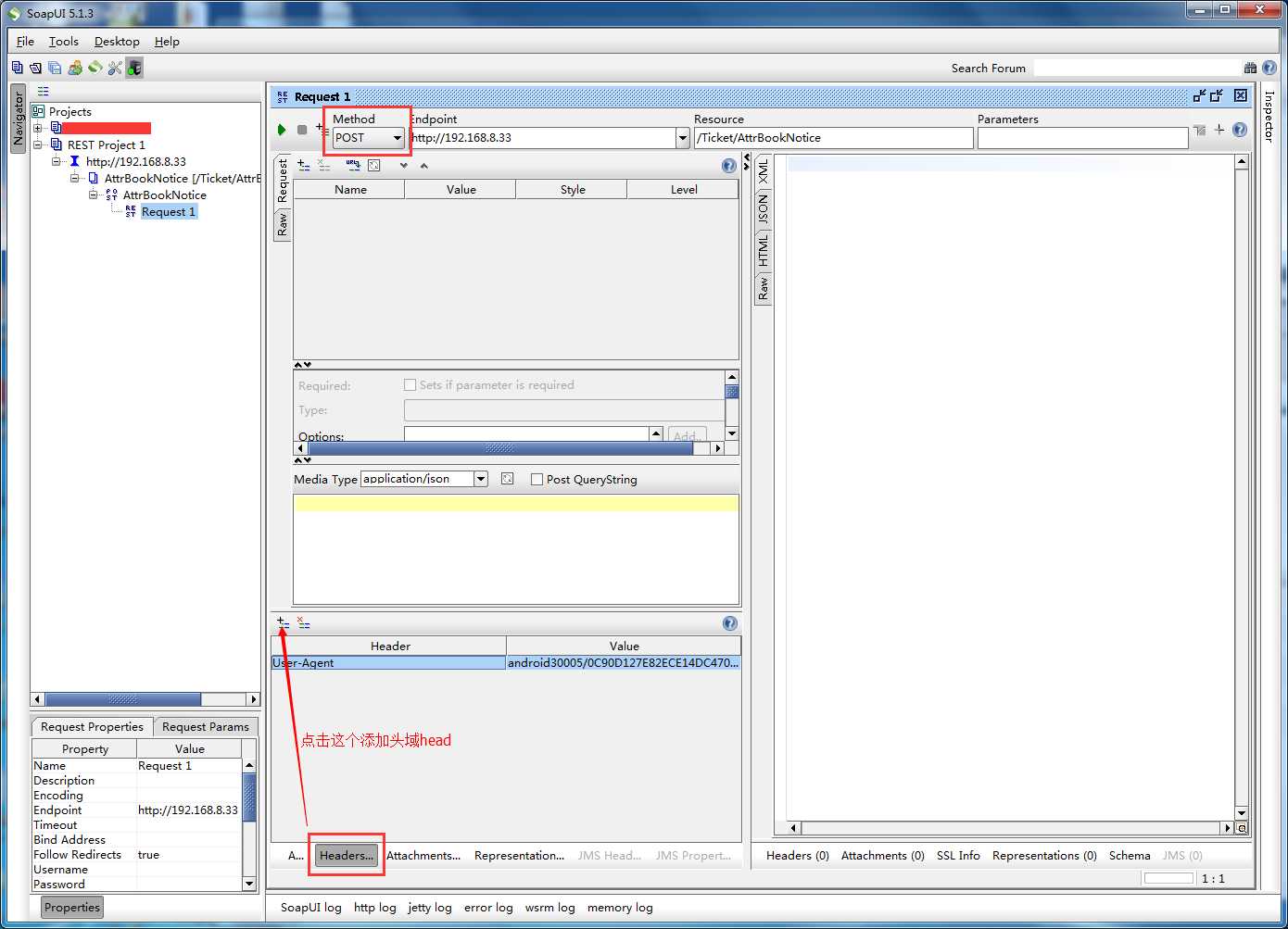This screenshot has width=1288, height=929.
Task: Click the Import project toolbar icon
Action: pyautogui.click(x=35, y=68)
